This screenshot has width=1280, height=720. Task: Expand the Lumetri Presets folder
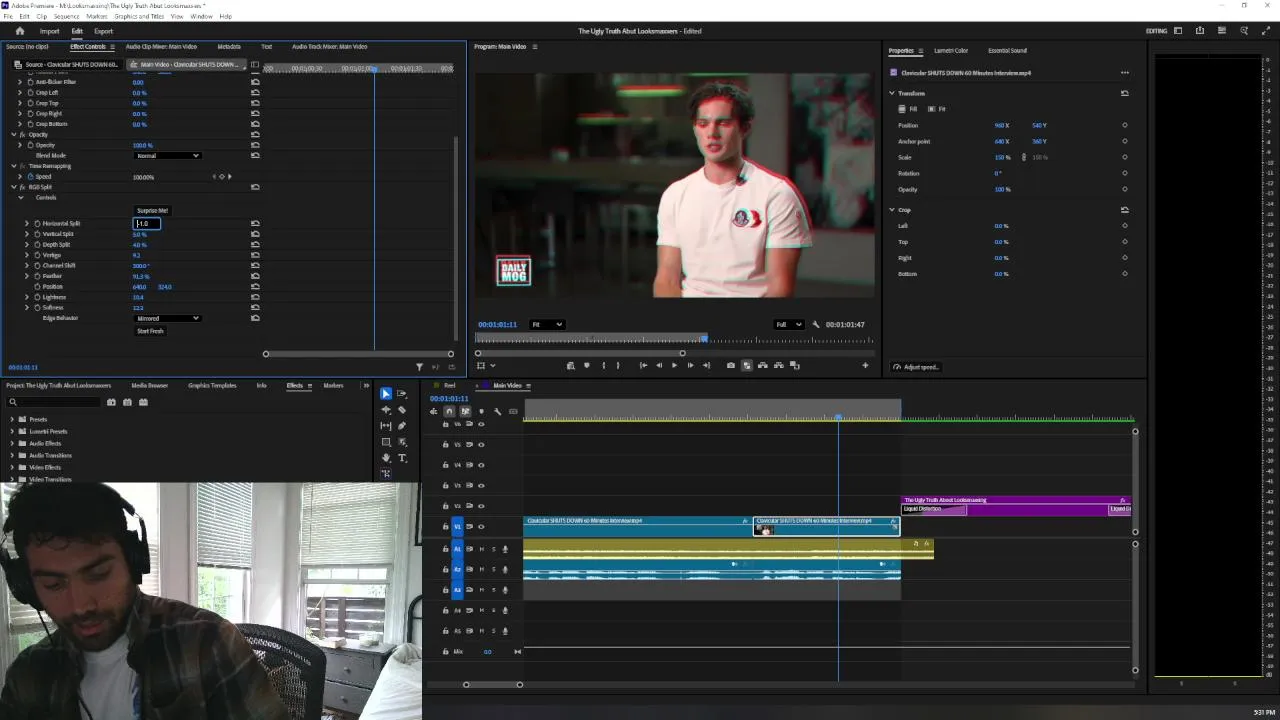(12, 432)
